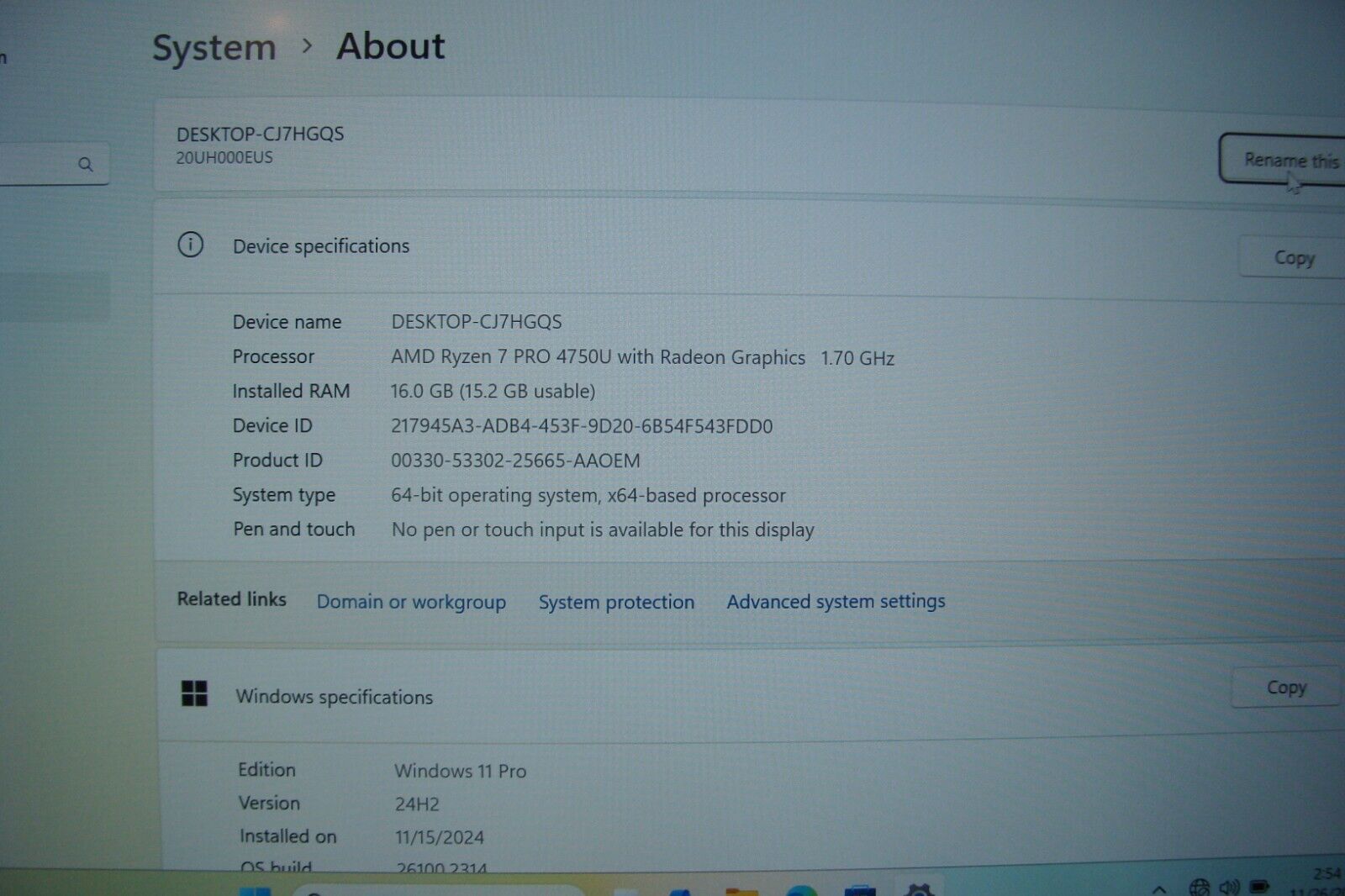This screenshot has width=1345, height=896.
Task: Click the Product ID value 00330-53302-25665-AAOEM
Action: (515, 461)
